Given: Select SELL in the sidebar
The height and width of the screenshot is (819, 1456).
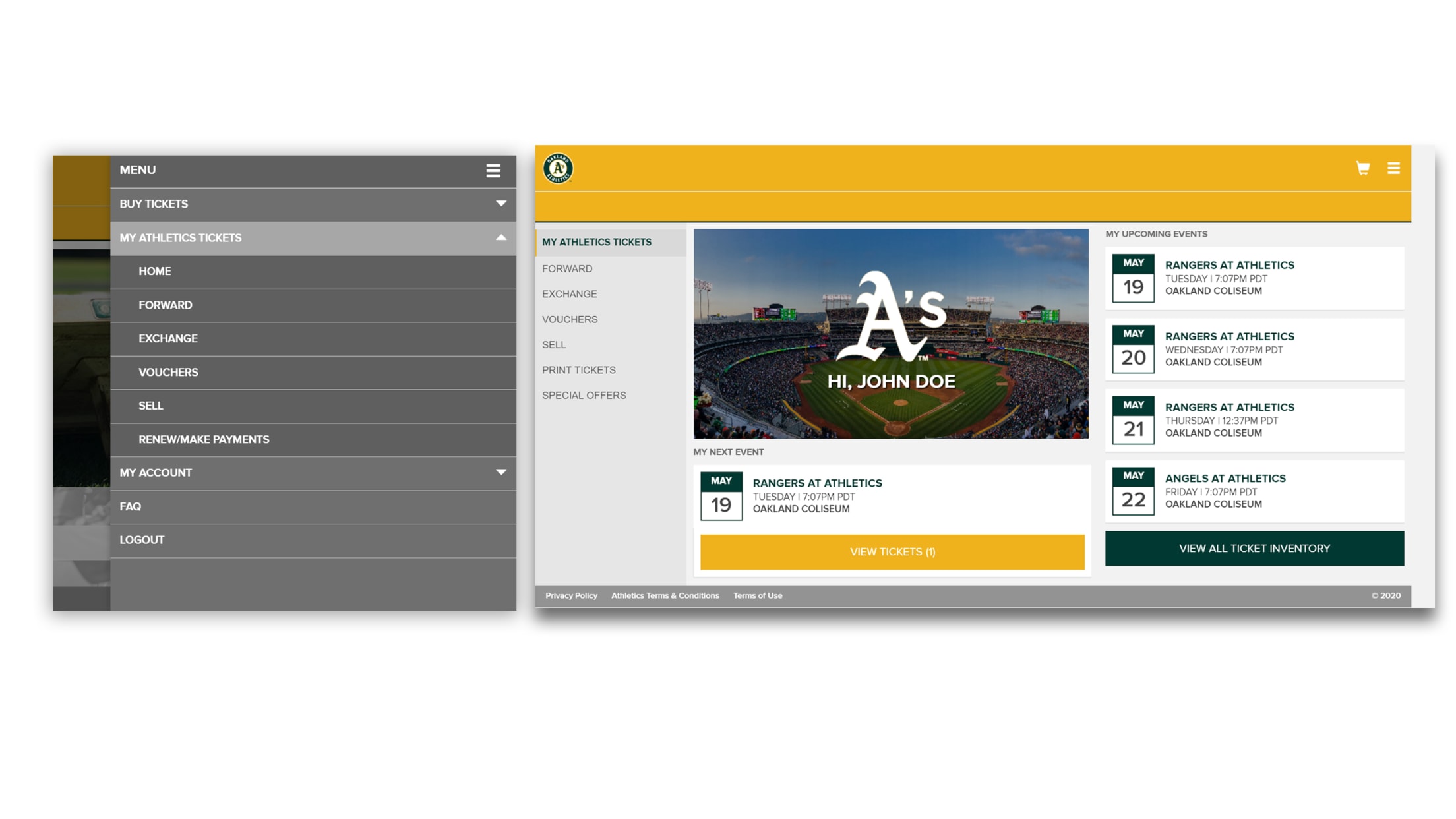Looking at the screenshot, I should click(555, 344).
